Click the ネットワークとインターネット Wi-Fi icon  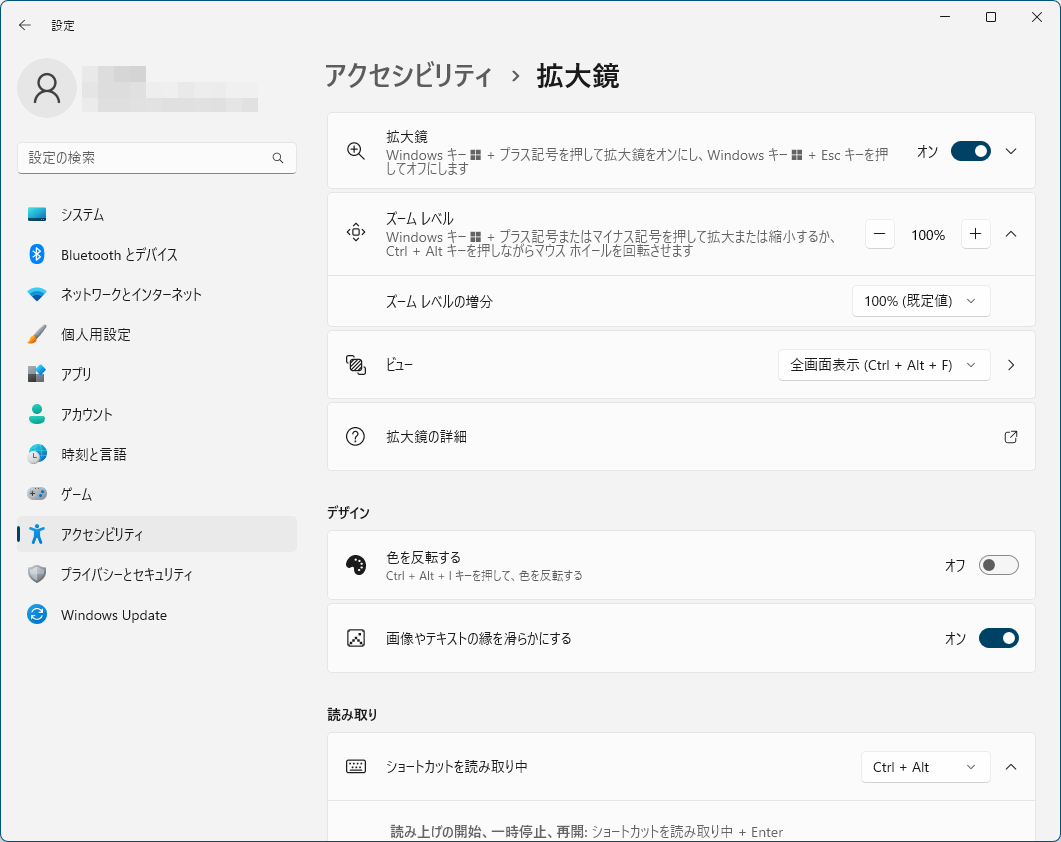click(37, 295)
